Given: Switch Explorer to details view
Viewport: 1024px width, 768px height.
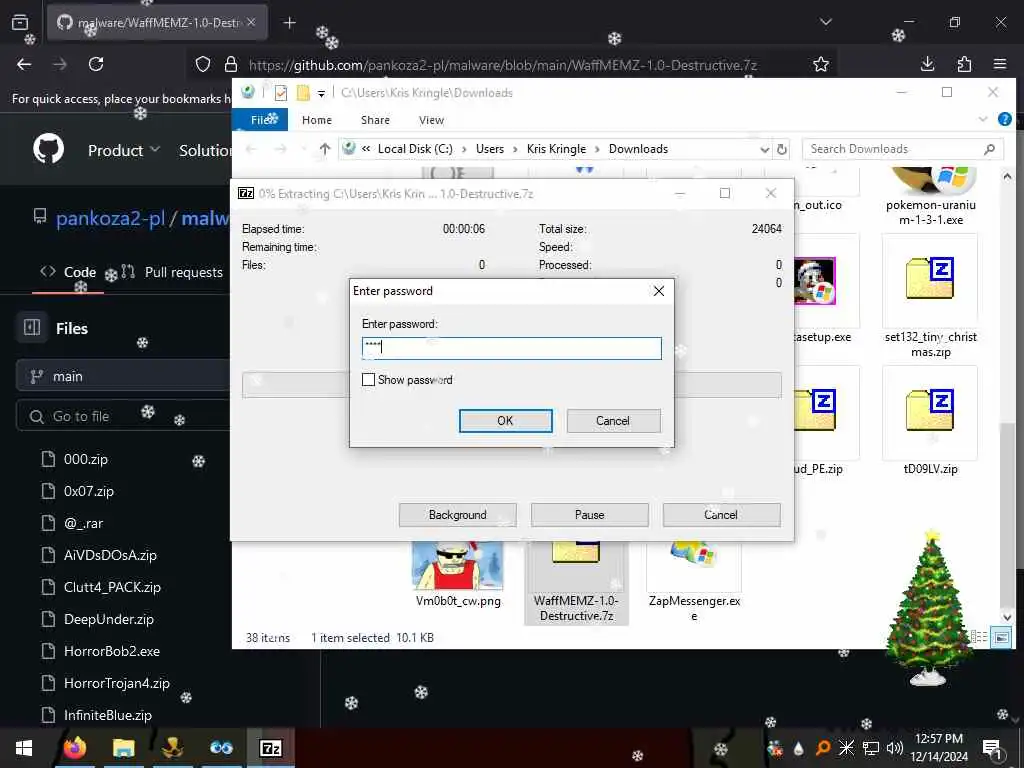Looking at the screenshot, I should click(979, 637).
